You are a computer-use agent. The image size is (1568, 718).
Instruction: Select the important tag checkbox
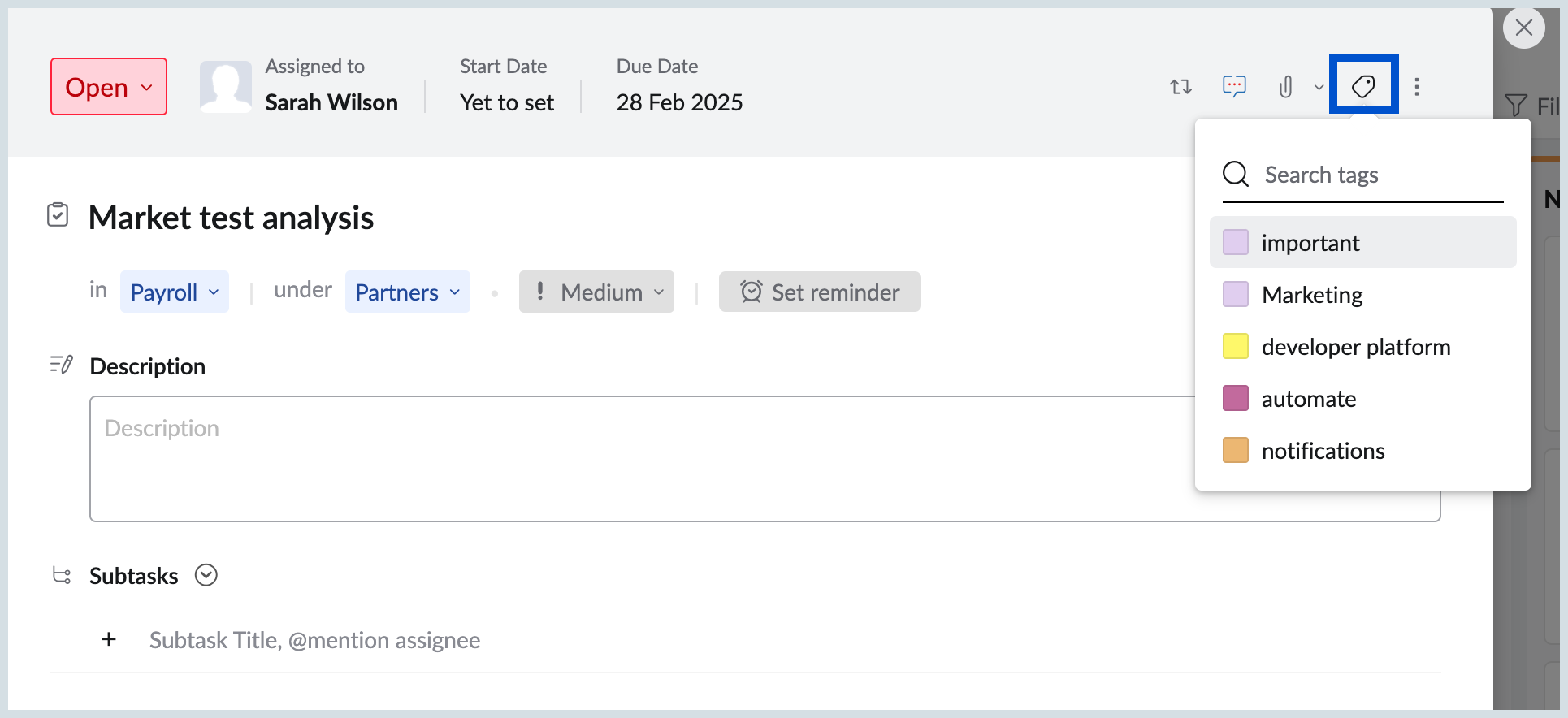[x=1236, y=242]
